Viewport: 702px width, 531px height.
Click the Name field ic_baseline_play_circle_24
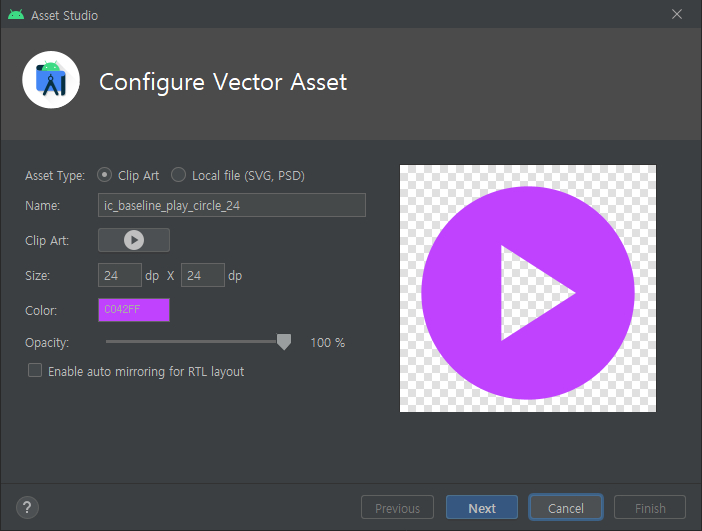pyautogui.click(x=232, y=205)
